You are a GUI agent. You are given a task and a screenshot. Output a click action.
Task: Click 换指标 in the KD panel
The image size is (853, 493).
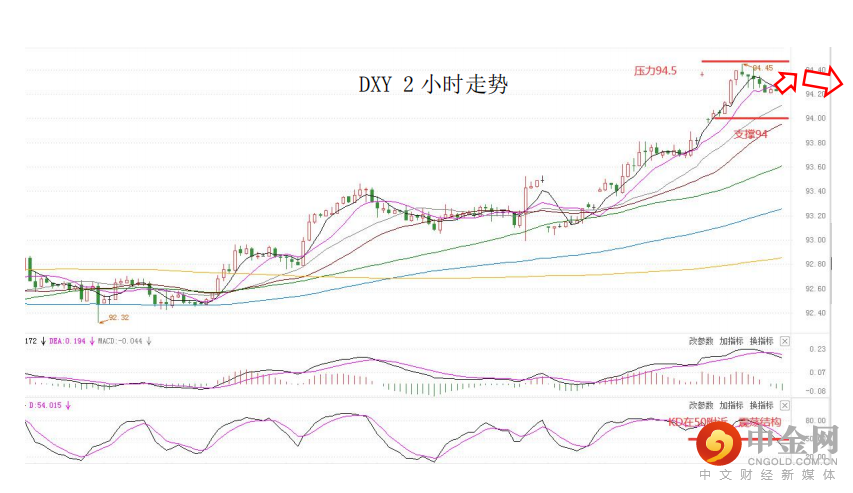(x=761, y=405)
